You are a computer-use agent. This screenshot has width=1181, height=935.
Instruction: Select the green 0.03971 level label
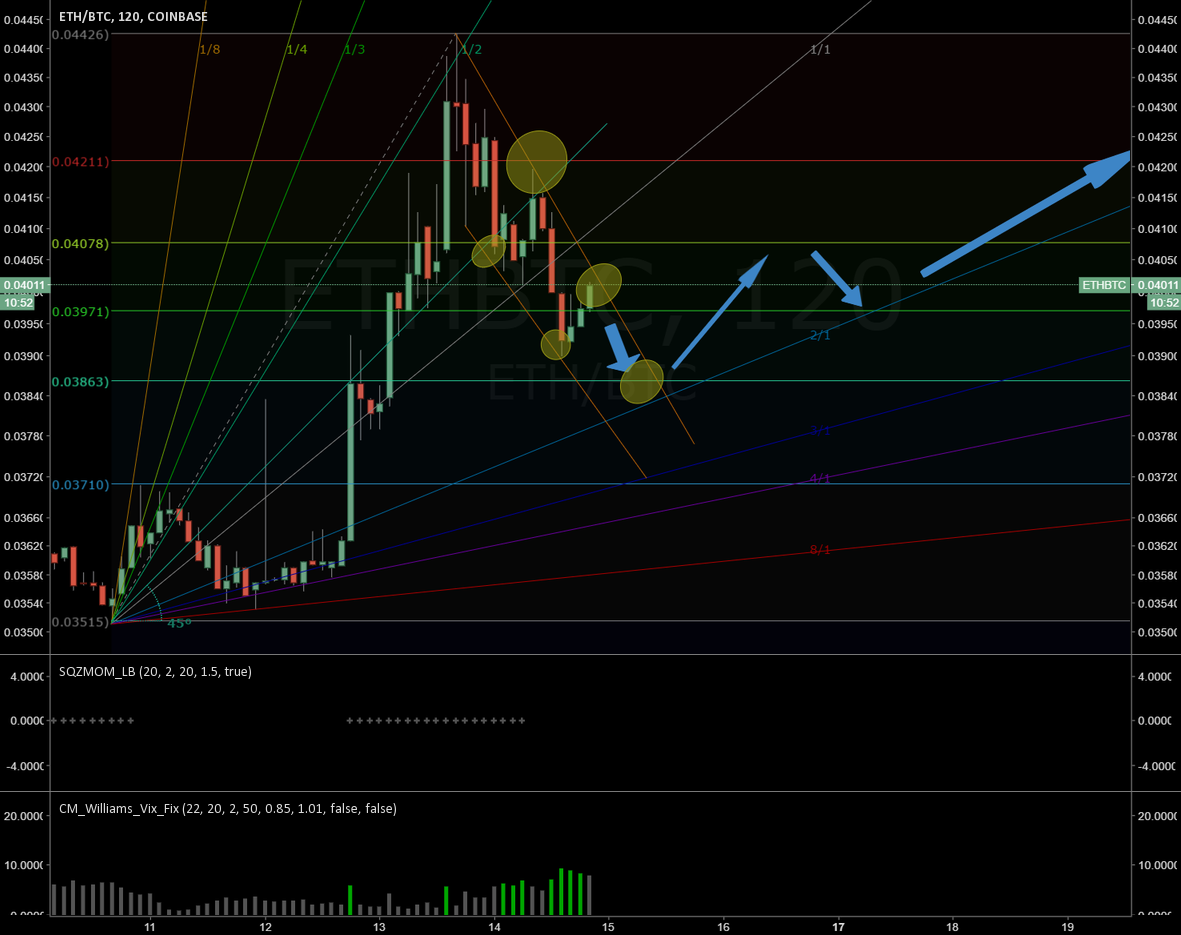81,312
